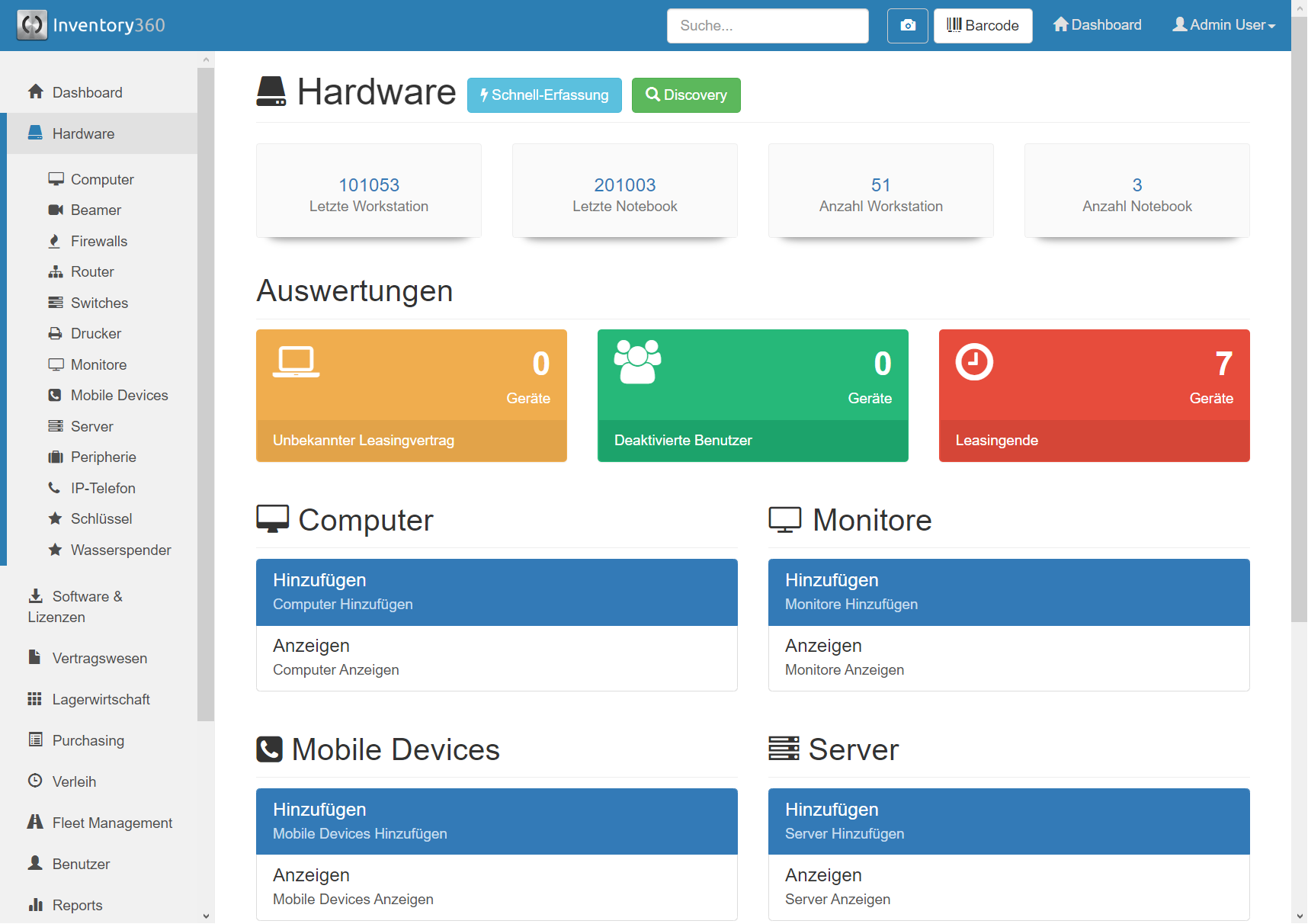Open the Switches category
Image resolution: width=1308 pixels, height=924 pixels.
point(99,303)
